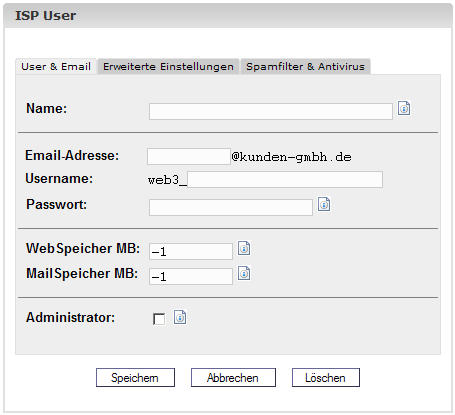
Task: Show help icon for WebSpeicher MB
Action: [244, 248]
